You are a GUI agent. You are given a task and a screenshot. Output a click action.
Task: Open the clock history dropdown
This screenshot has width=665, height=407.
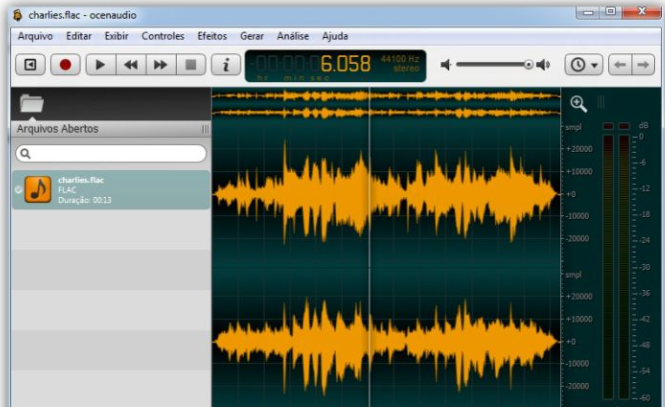tap(584, 65)
